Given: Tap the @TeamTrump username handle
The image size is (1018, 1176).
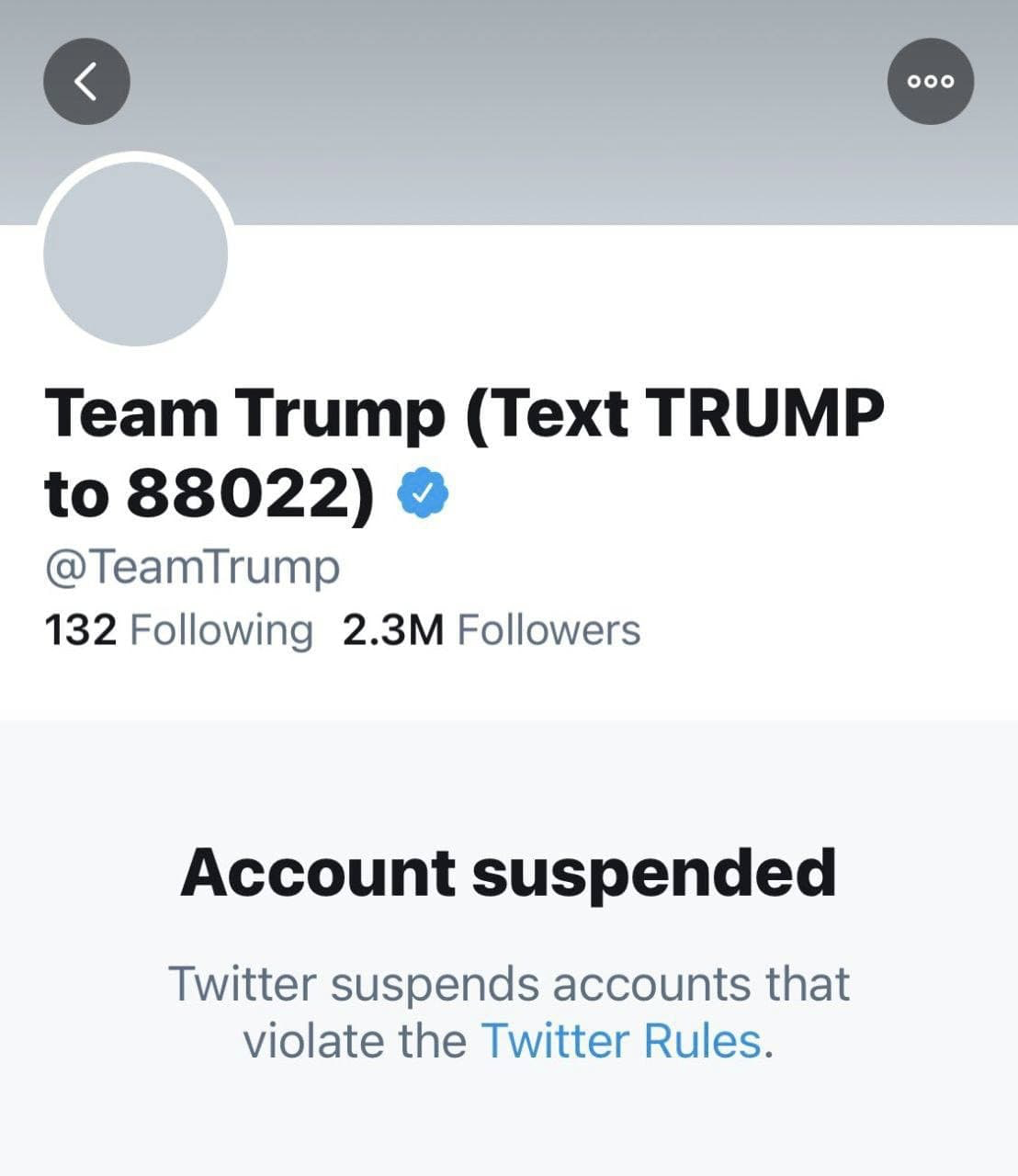Looking at the screenshot, I should pyautogui.click(x=192, y=567).
